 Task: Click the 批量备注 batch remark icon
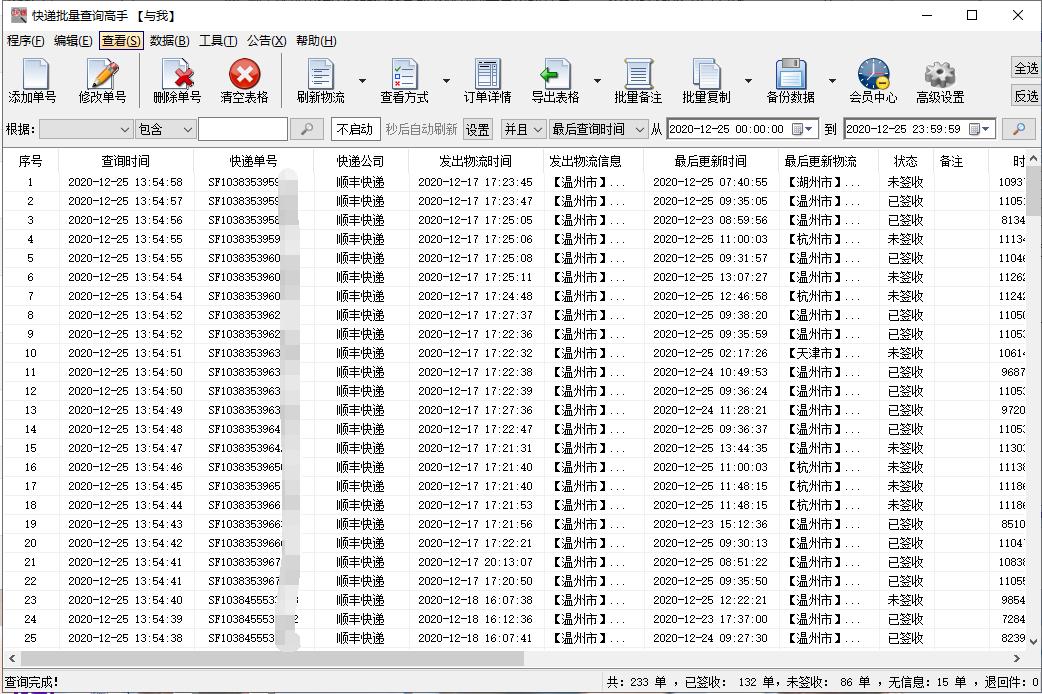tap(638, 80)
